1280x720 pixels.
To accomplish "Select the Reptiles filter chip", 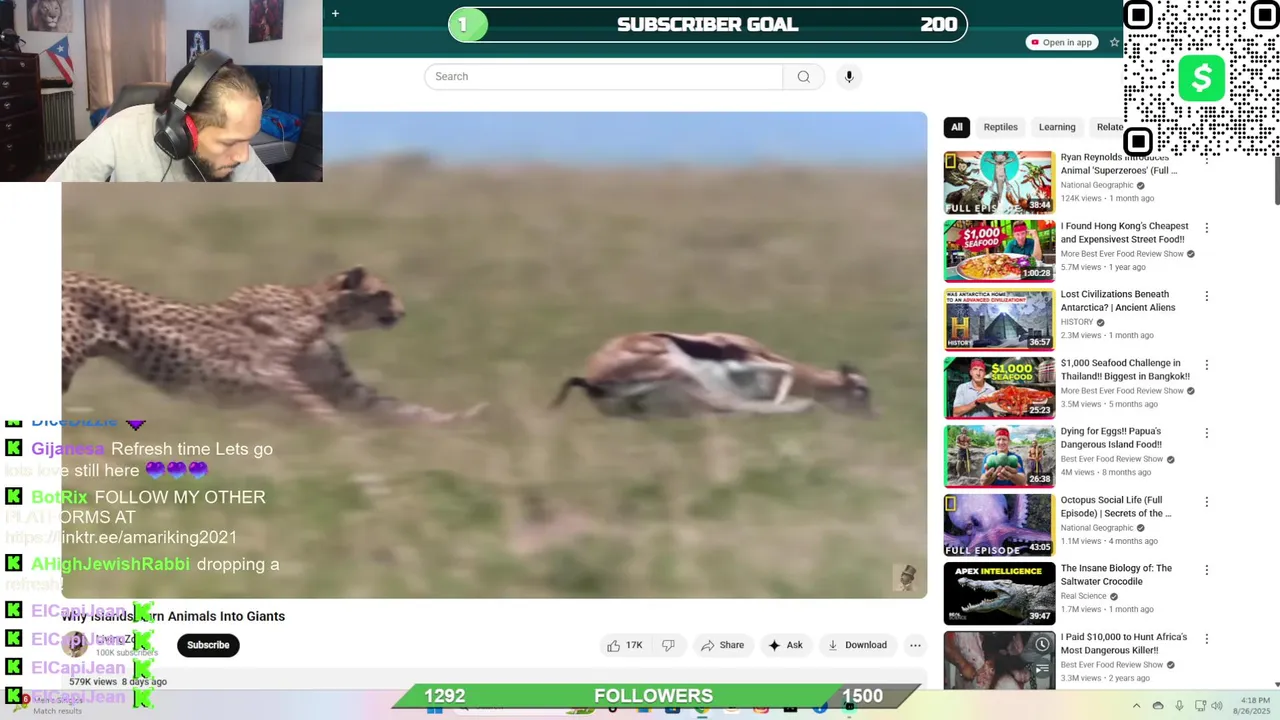I will pyautogui.click(x=1000, y=127).
